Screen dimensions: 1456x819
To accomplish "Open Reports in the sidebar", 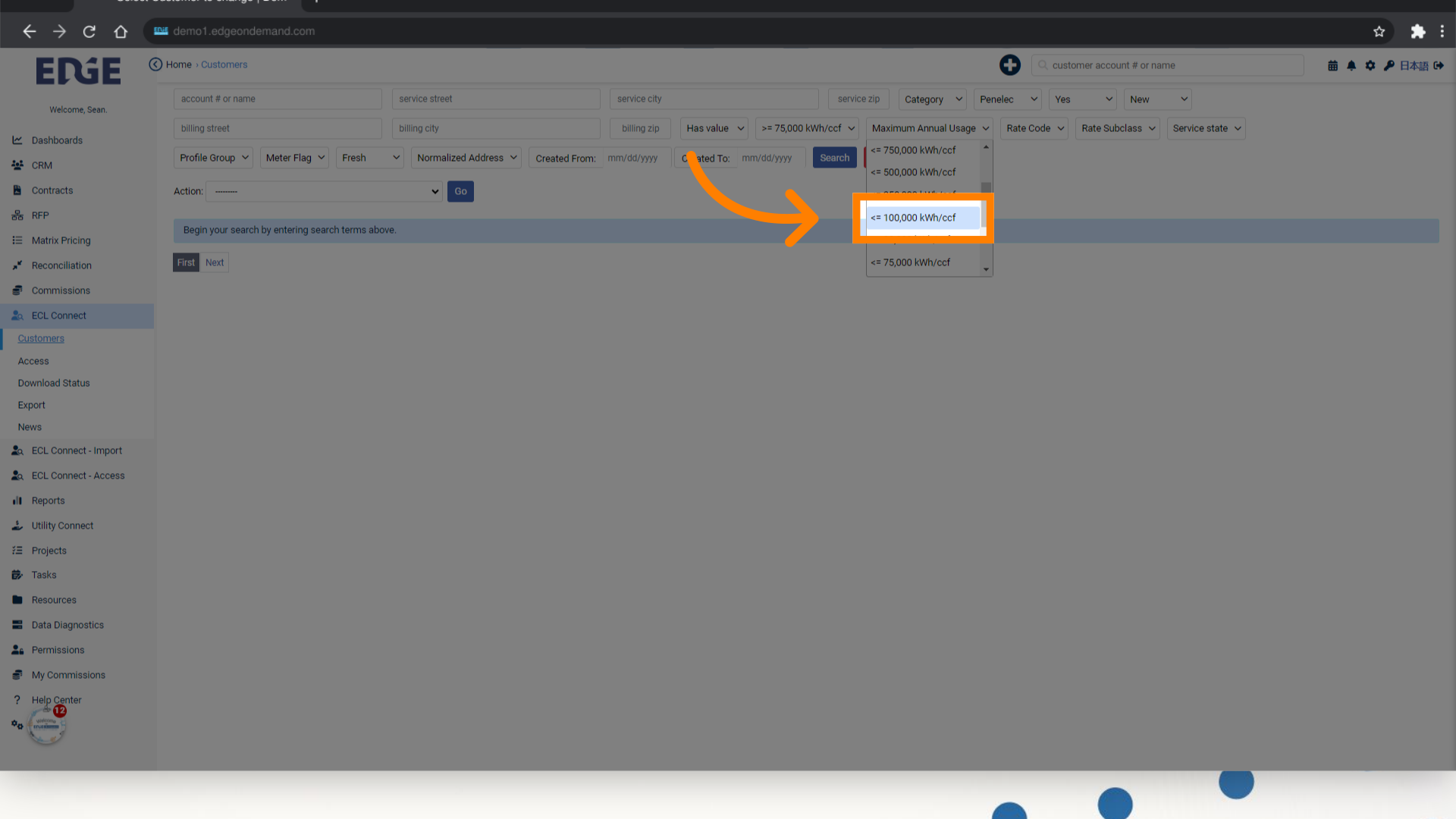I will (48, 500).
